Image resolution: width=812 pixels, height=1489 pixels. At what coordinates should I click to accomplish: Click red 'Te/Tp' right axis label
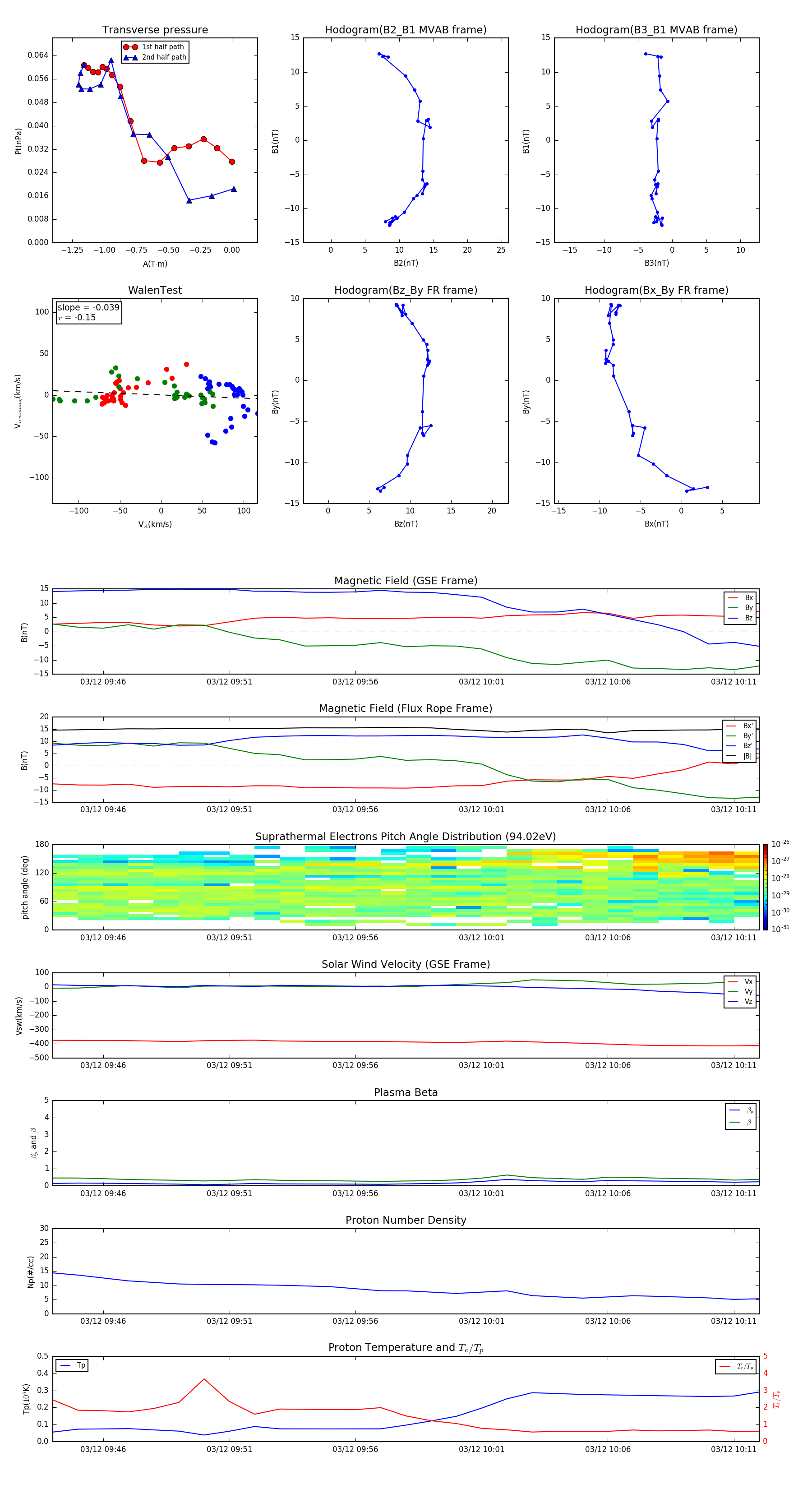tap(777, 1399)
